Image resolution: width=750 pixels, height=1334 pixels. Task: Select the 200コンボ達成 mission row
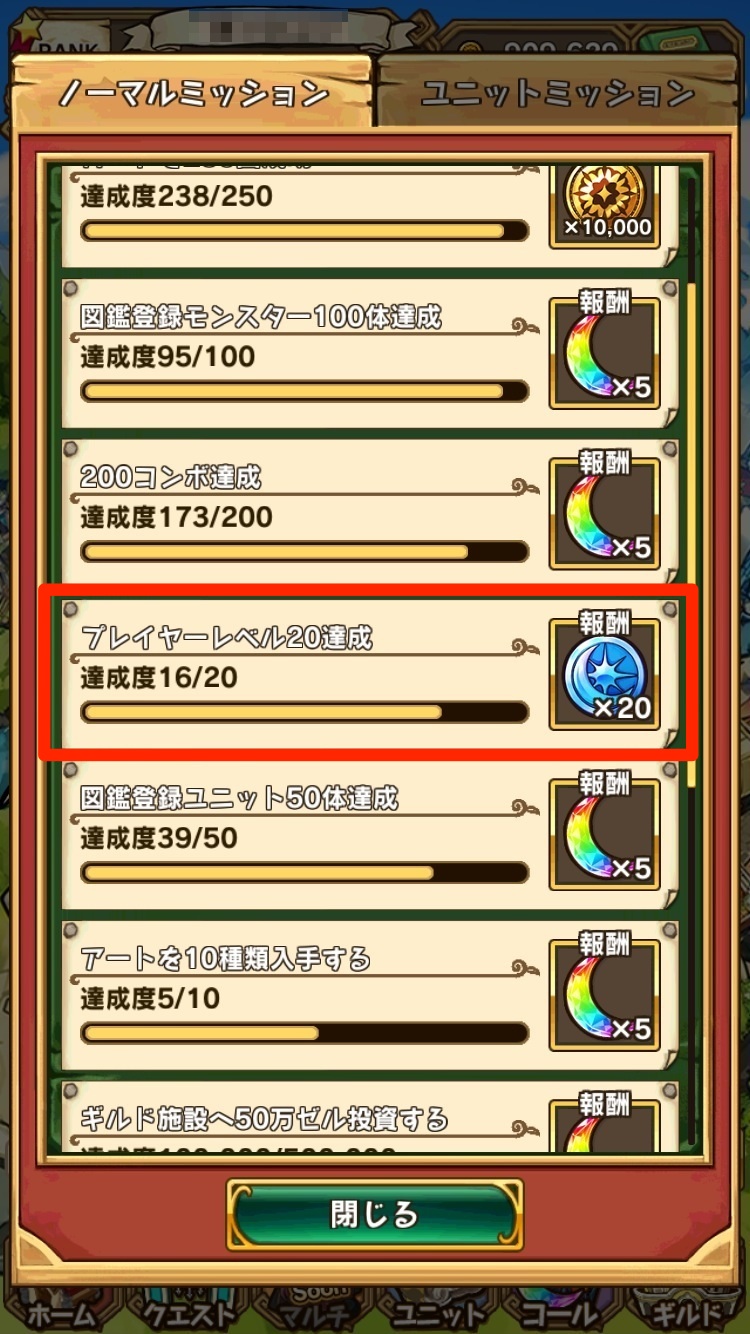(x=367, y=514)
